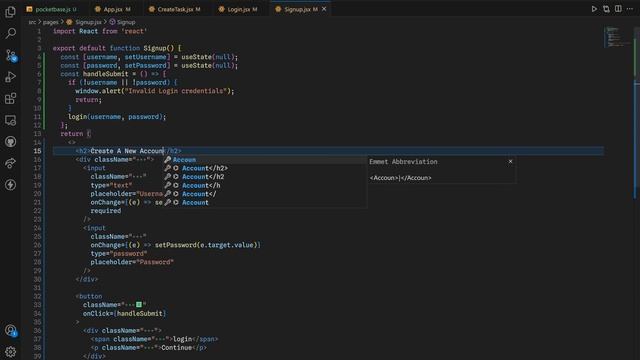The height and width of the screenshot is (360, 640).
Task: Click the Signup.jsx breadcrumb
Action: (x=84, y=22)
